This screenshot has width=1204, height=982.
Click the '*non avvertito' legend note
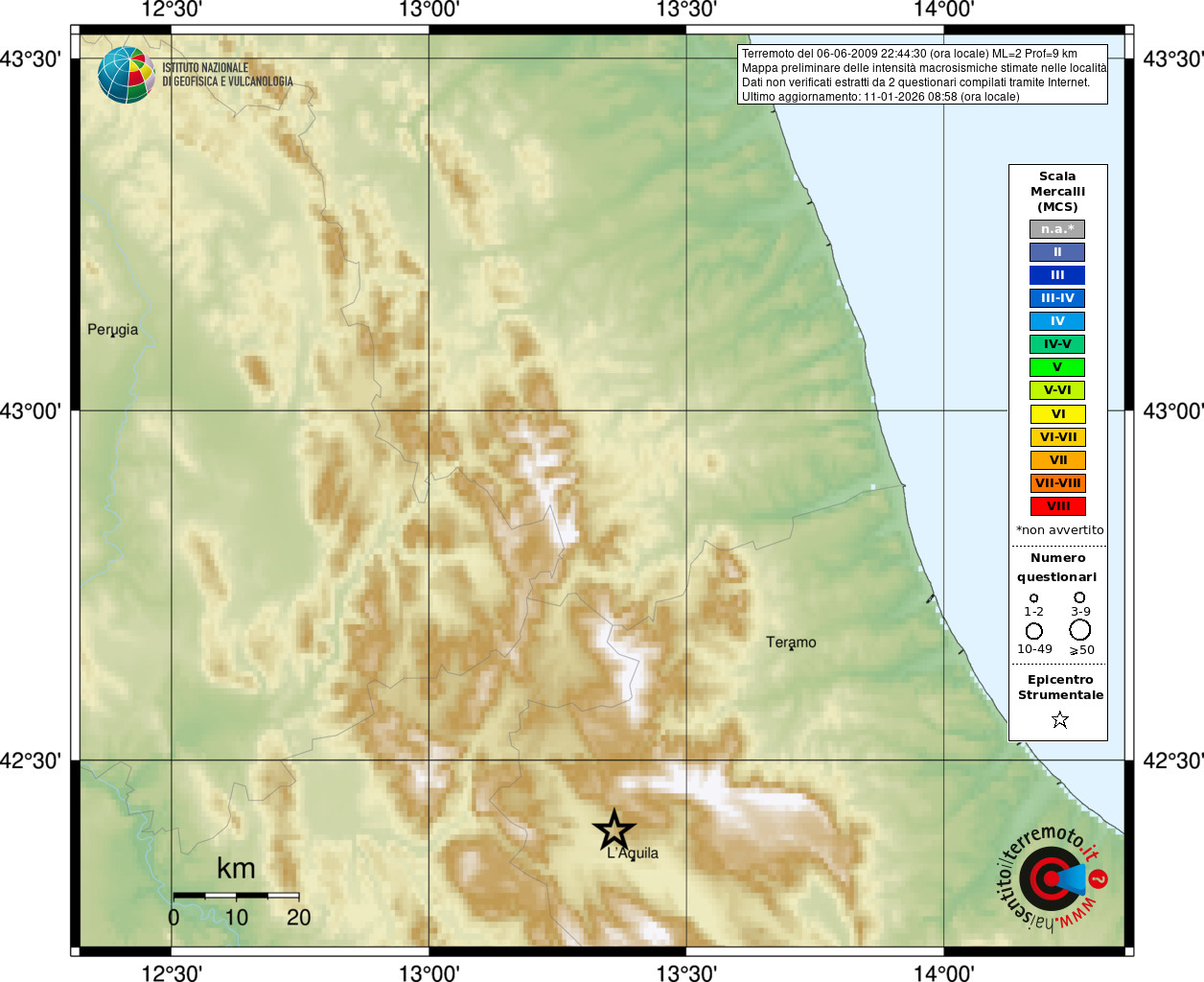coord(1059,530)
